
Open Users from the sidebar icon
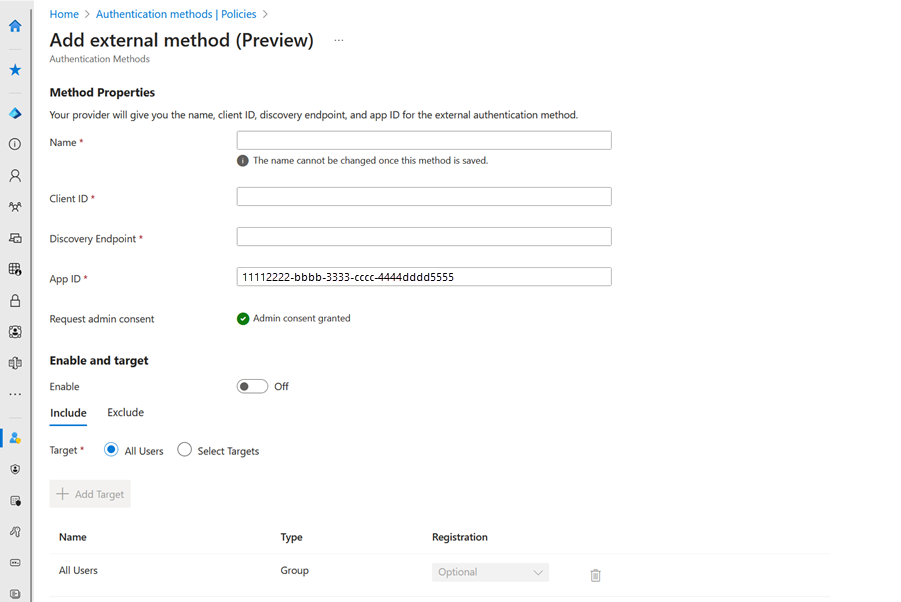pos(14,175)
